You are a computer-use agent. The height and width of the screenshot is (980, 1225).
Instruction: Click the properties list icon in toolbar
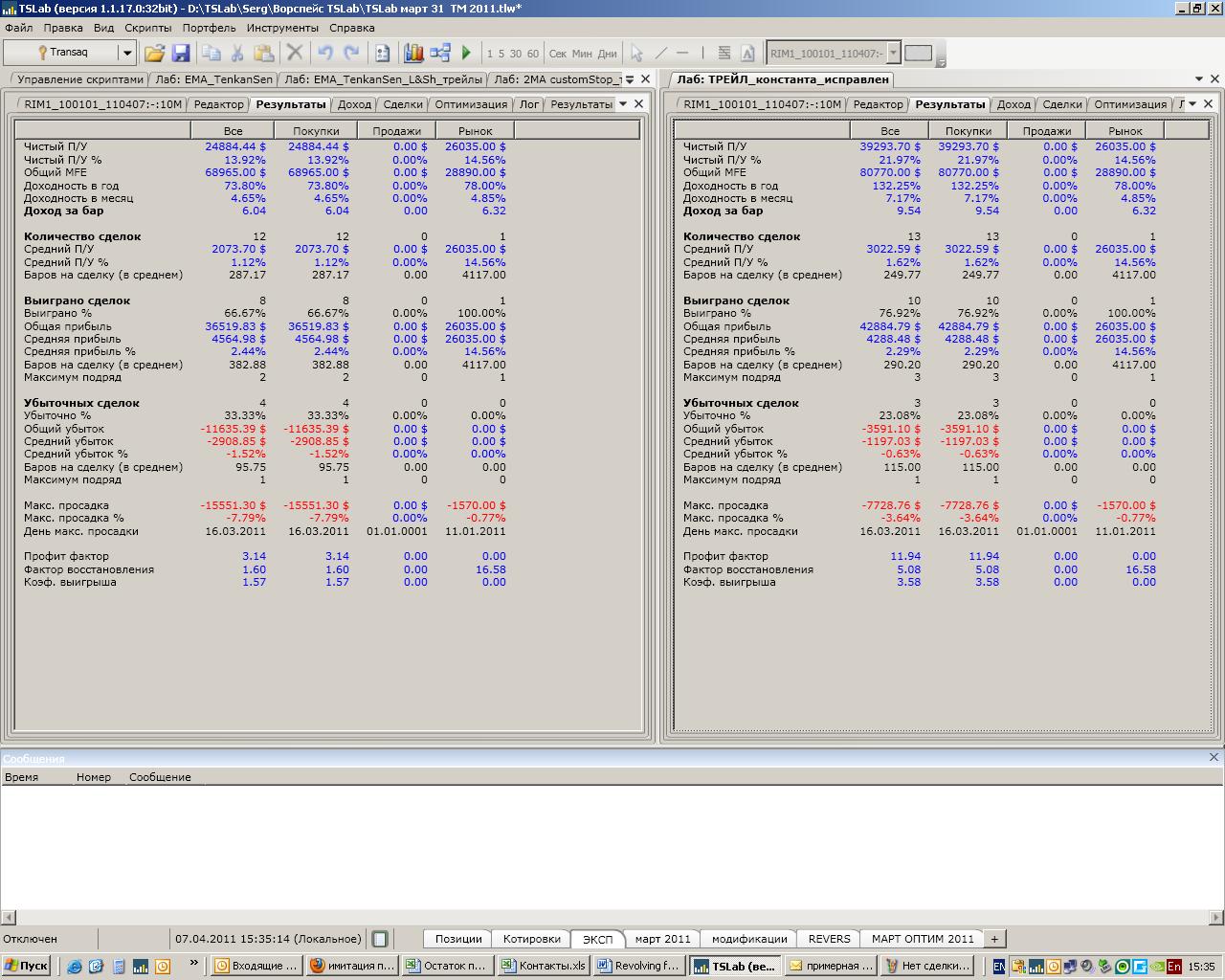tap(382, 54)
